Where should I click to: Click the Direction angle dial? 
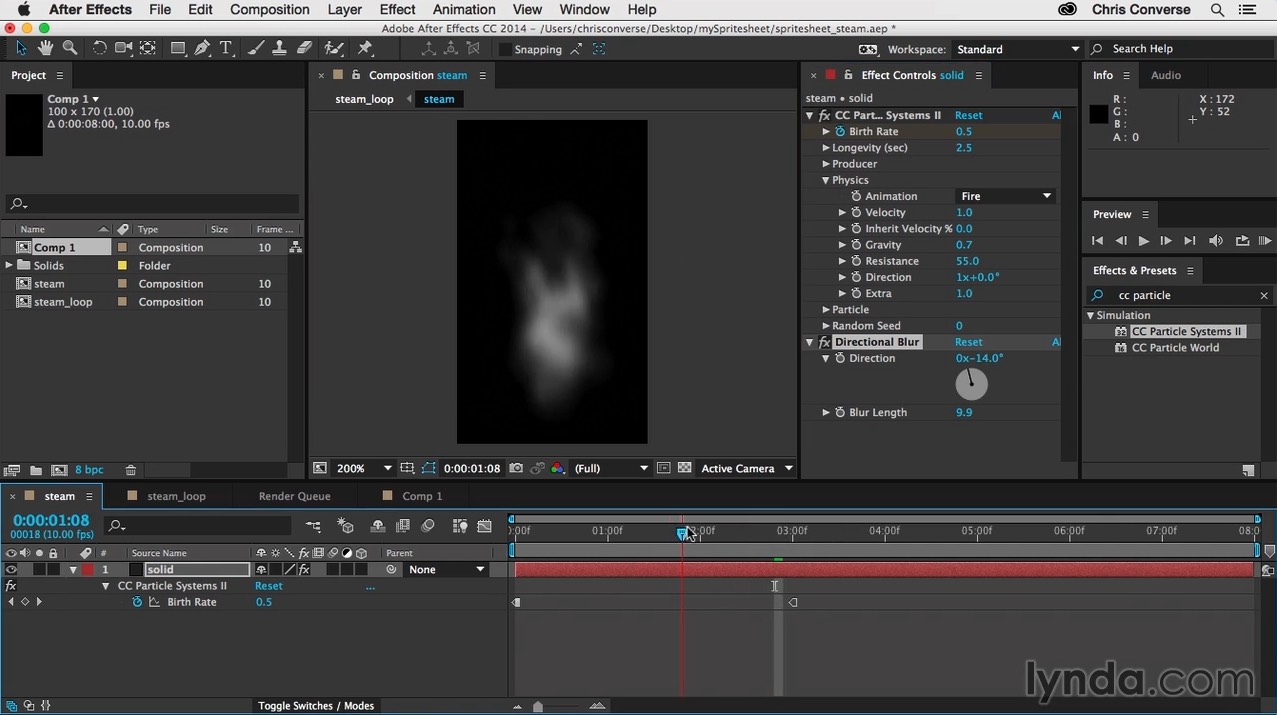pyautogui.click(x=971, y=384)
